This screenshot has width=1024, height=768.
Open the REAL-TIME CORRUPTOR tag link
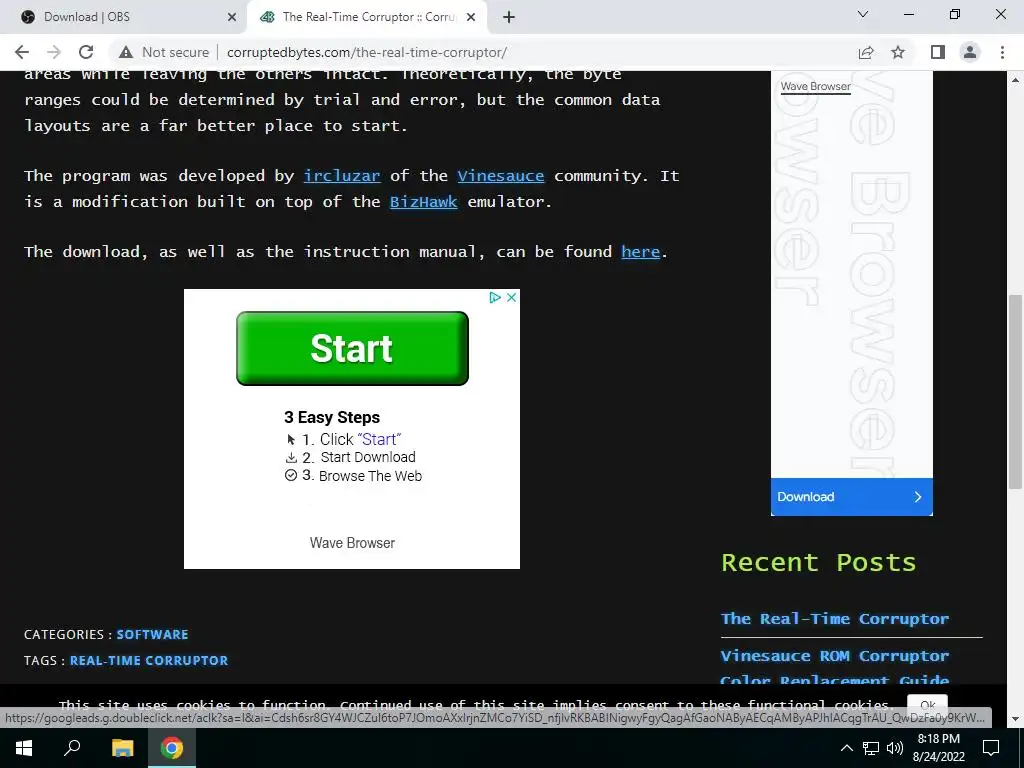[149, 661]
